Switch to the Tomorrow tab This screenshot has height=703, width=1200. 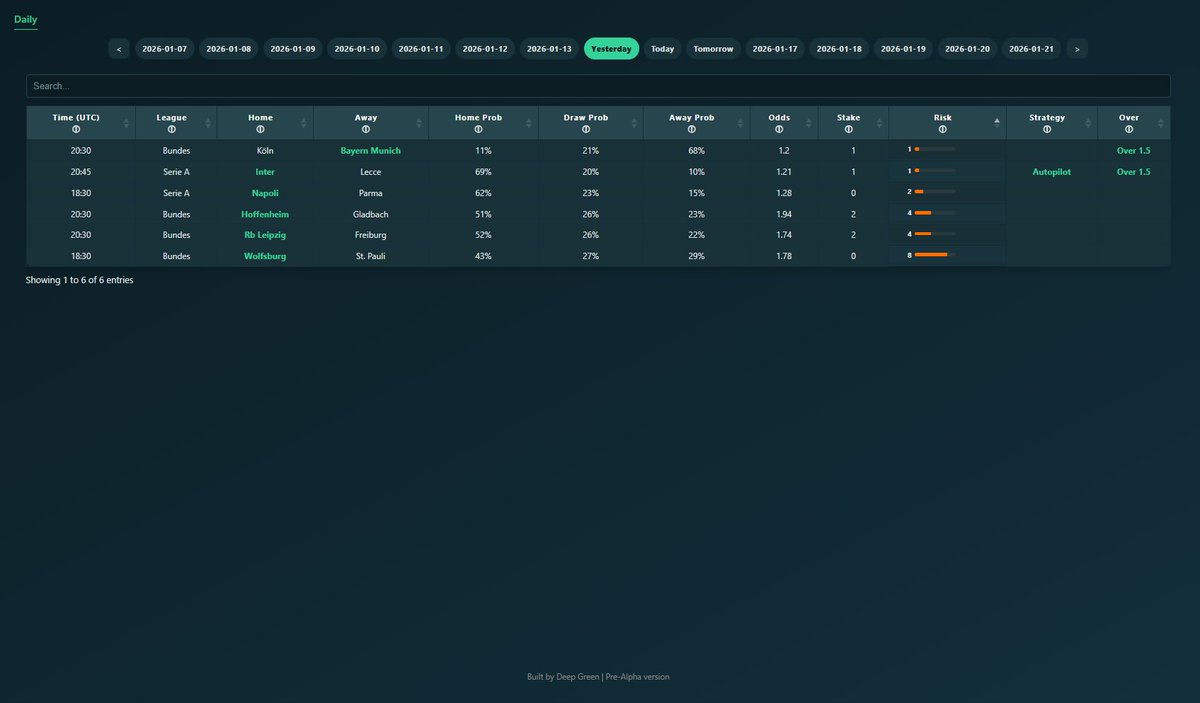pos(713,48)
